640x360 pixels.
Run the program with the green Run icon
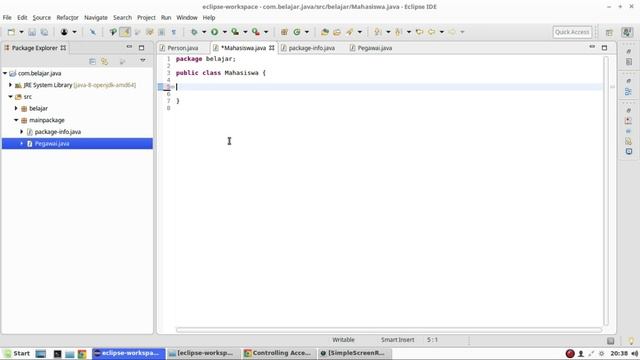pyautogui.click(x=214, y=32)
